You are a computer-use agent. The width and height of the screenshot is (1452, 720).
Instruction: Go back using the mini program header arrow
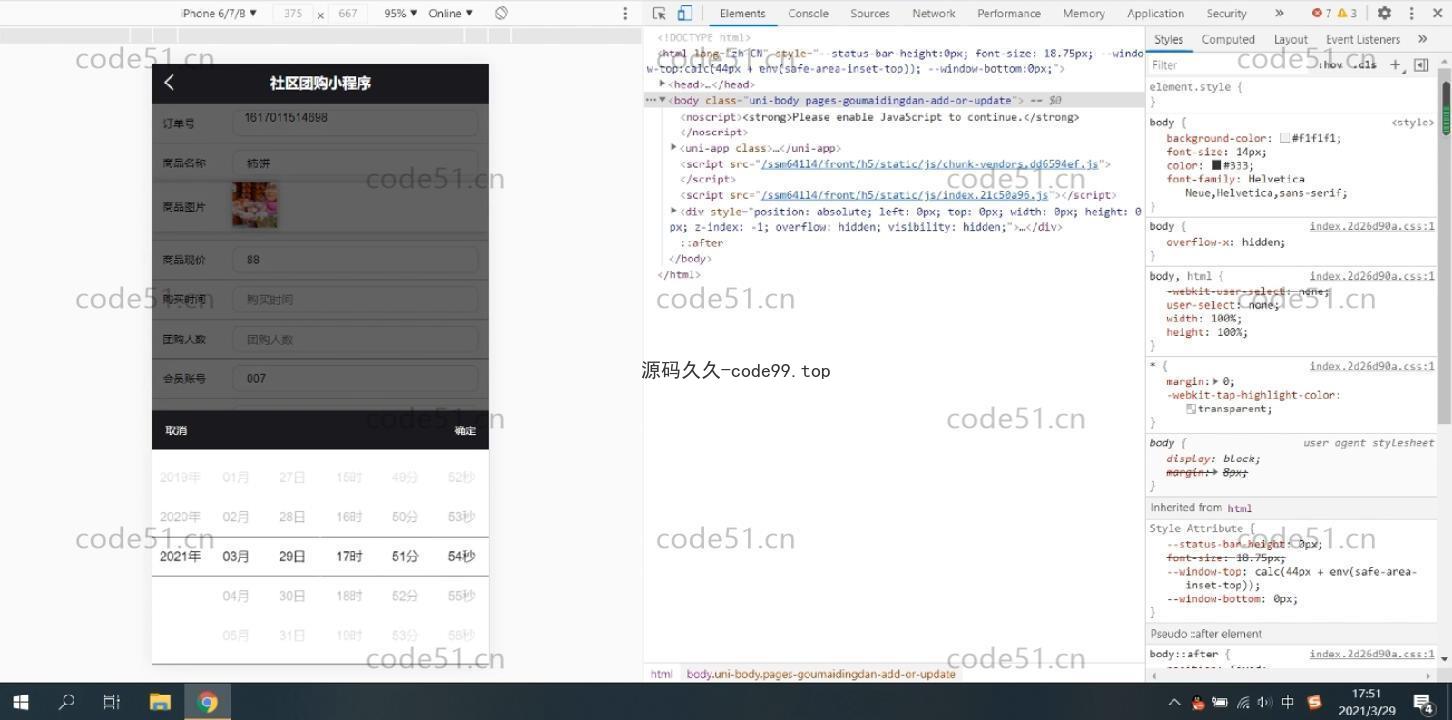point(169,82)
